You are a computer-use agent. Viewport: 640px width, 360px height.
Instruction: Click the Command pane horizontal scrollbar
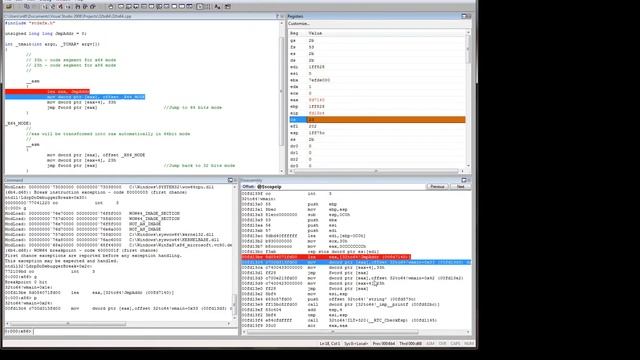coord(118,324)
